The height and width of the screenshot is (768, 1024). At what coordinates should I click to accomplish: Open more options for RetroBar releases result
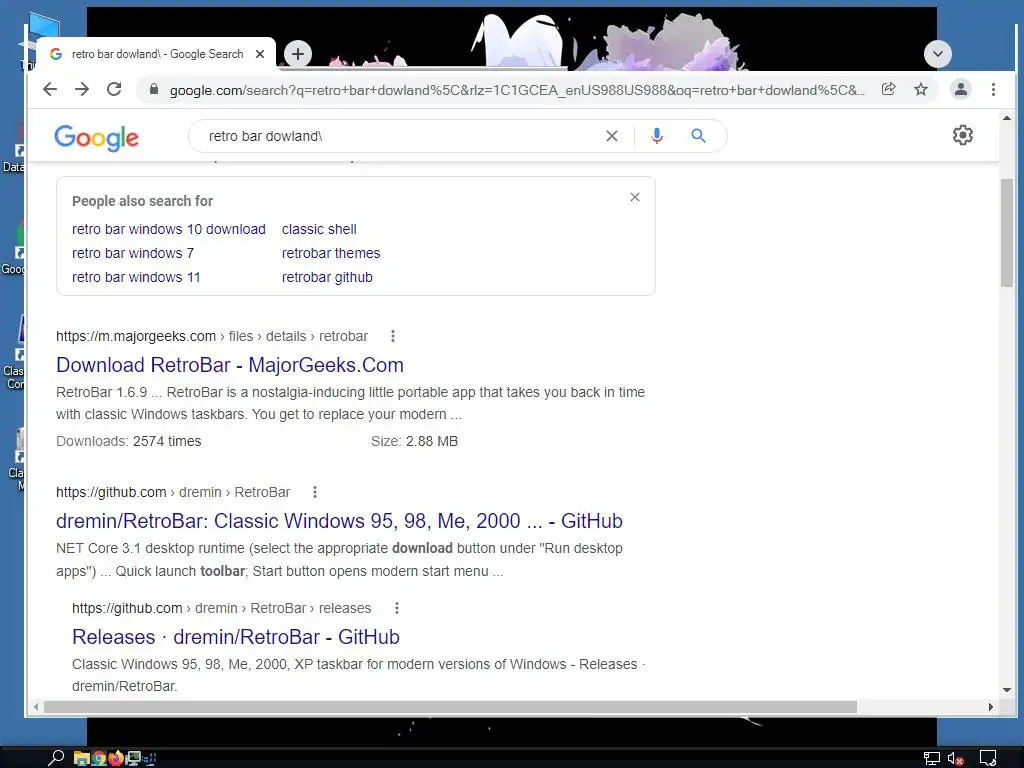pyautogui.click(x=396, y=609)
